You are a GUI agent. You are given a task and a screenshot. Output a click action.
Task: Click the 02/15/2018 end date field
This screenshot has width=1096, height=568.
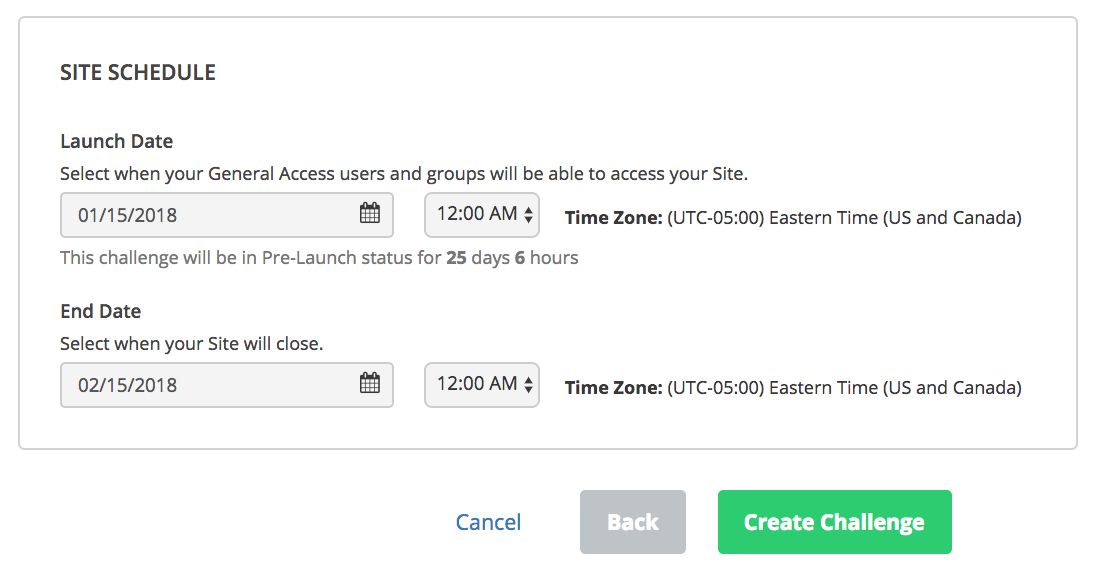click(226, 384)
